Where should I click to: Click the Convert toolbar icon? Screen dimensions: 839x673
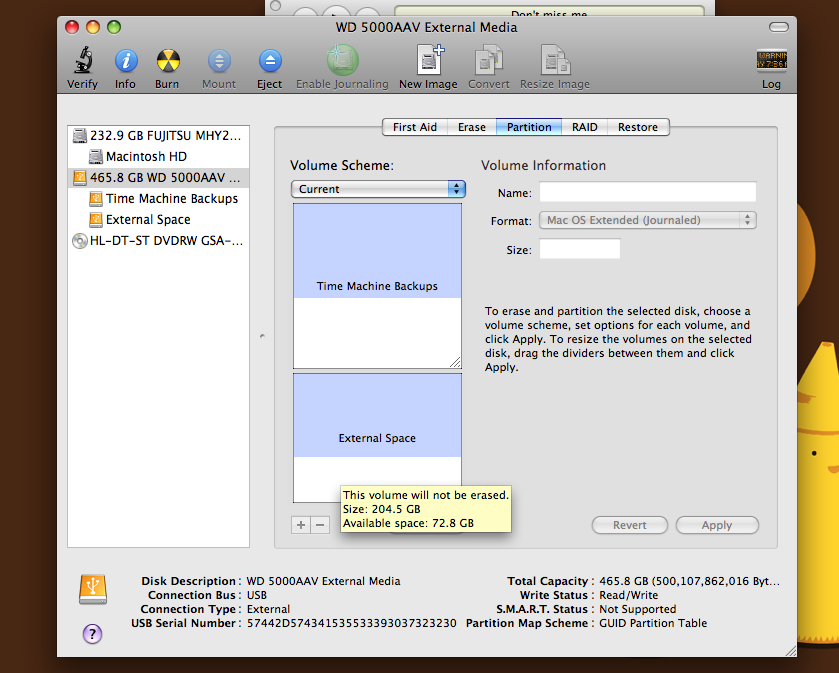click(x=489, y=60)
